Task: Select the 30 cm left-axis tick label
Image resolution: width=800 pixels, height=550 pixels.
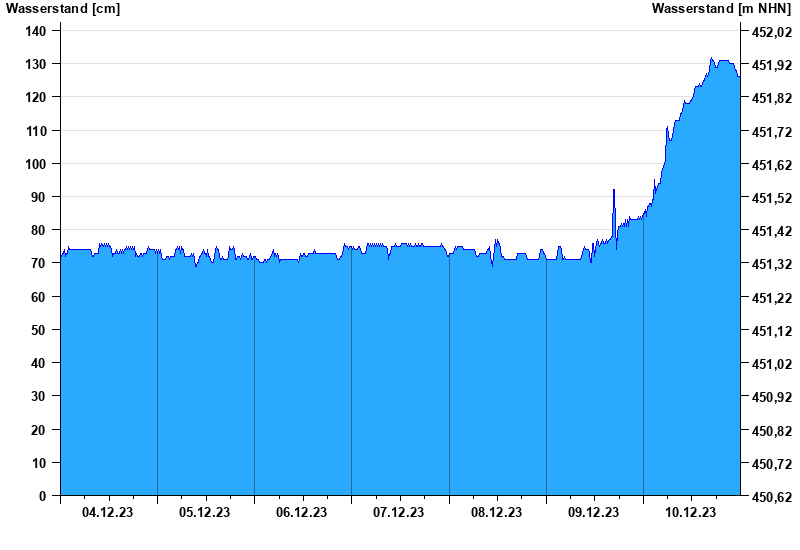Action: click(40, 397)
